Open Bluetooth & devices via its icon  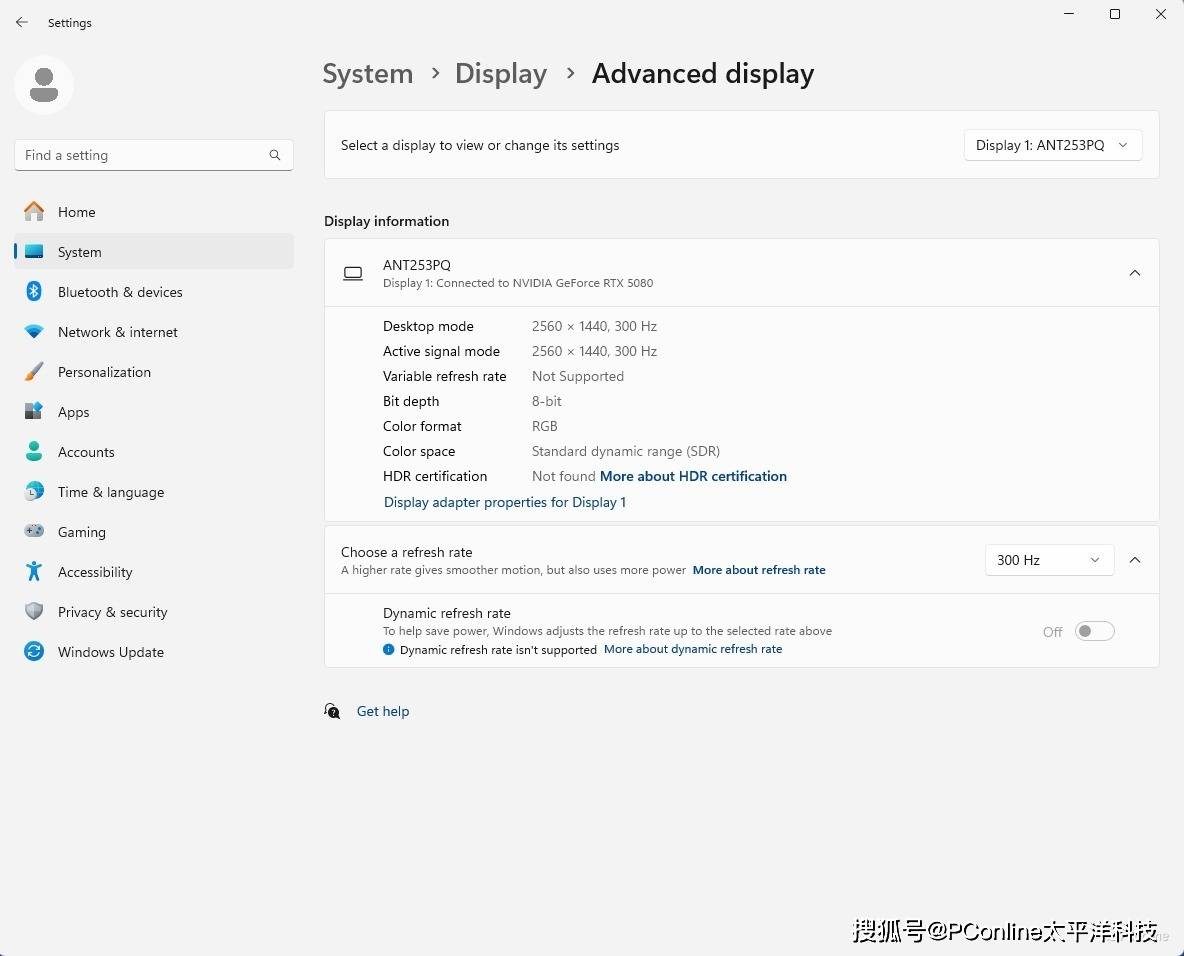pyautogui.click(x=34, y=292)
